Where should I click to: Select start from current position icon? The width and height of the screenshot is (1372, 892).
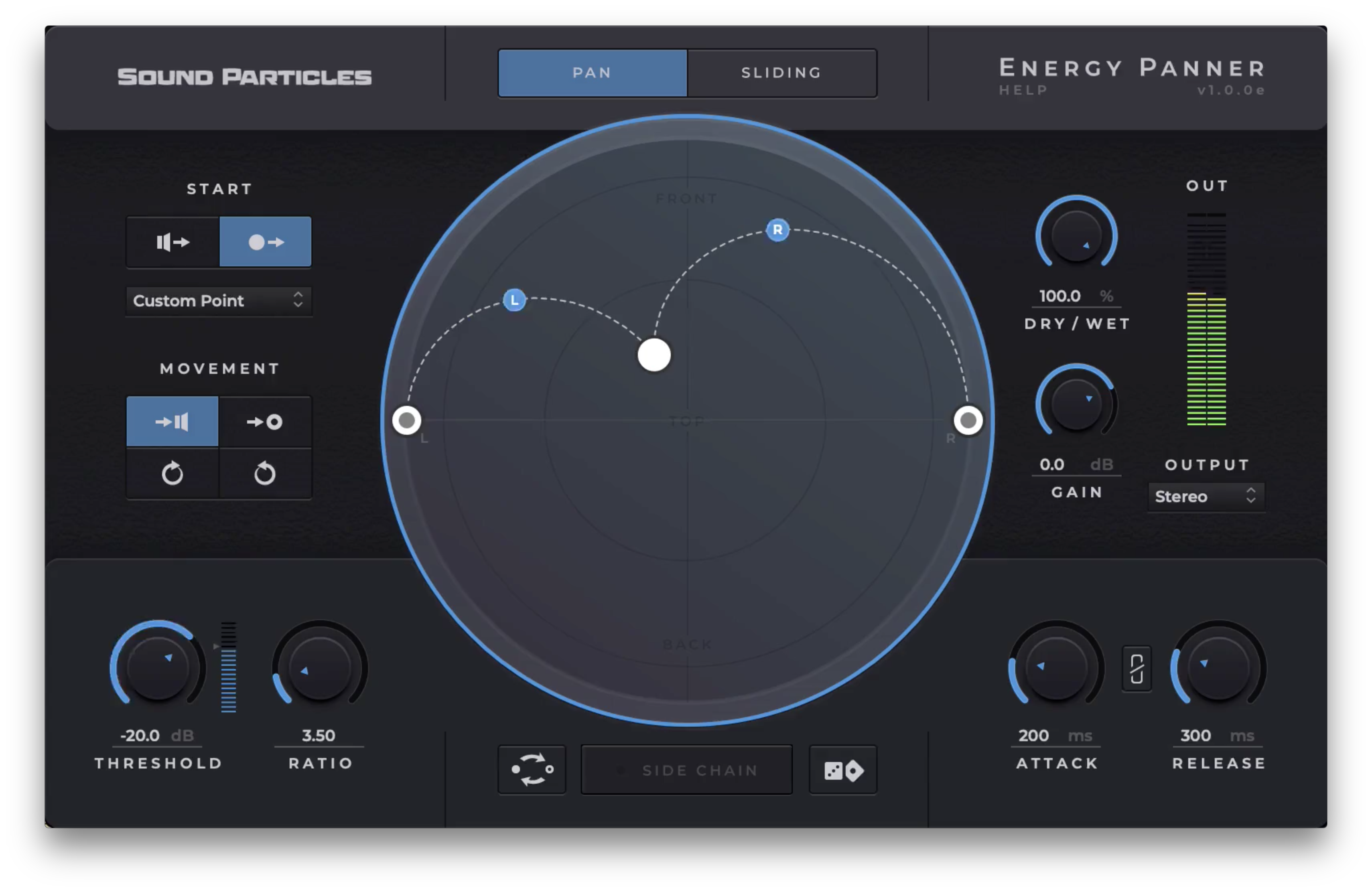[173, 242]
